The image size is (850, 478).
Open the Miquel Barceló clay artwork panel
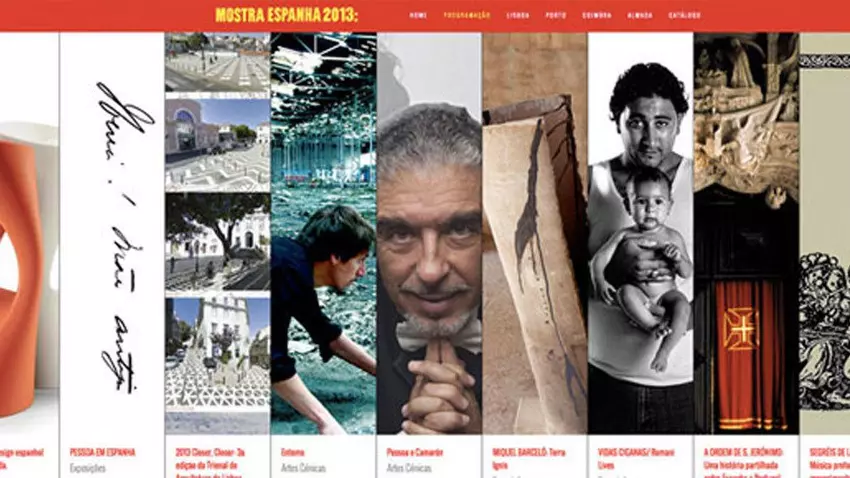tap(535, 233)
